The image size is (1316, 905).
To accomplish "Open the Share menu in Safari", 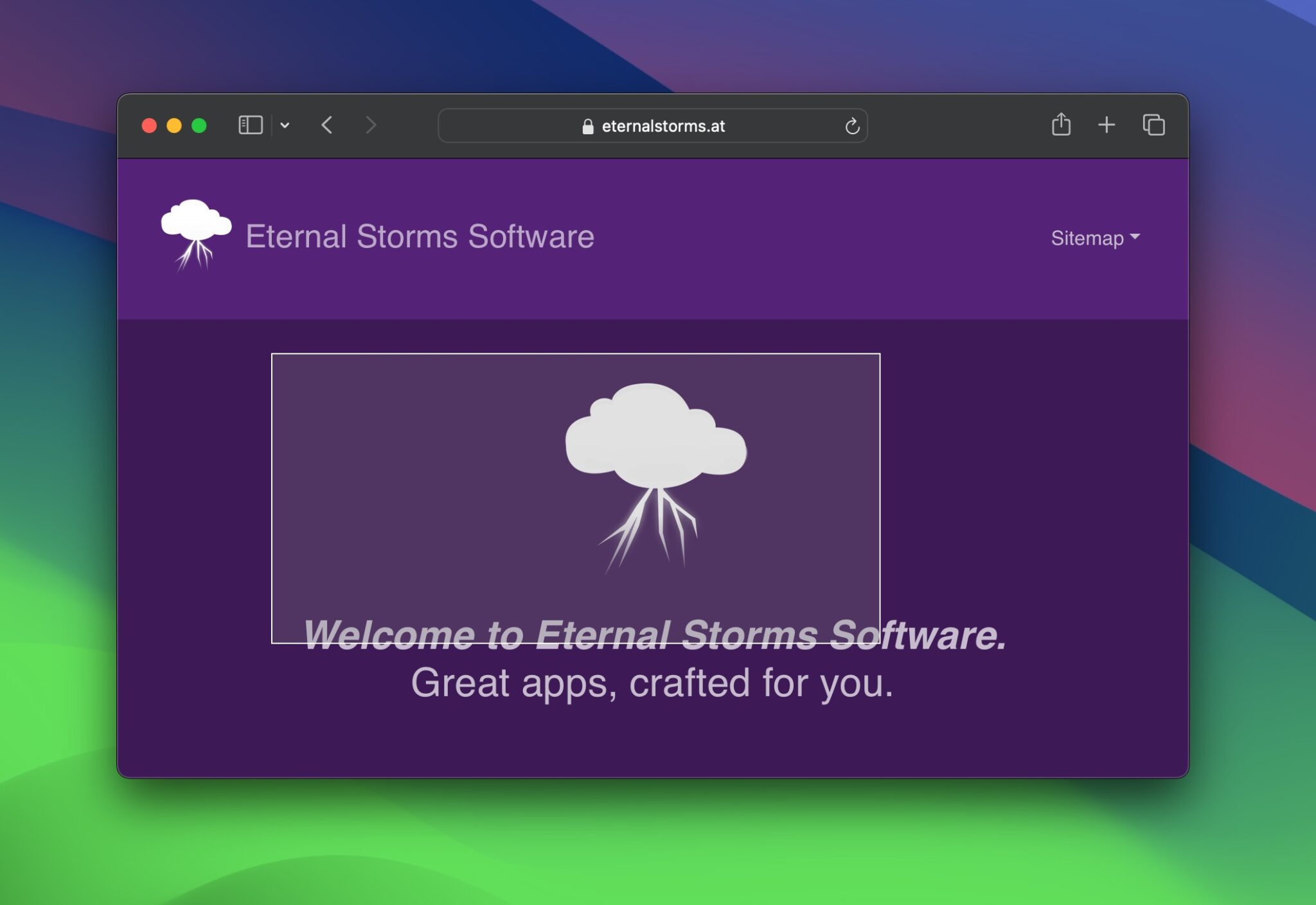I will pos(1062,125).
